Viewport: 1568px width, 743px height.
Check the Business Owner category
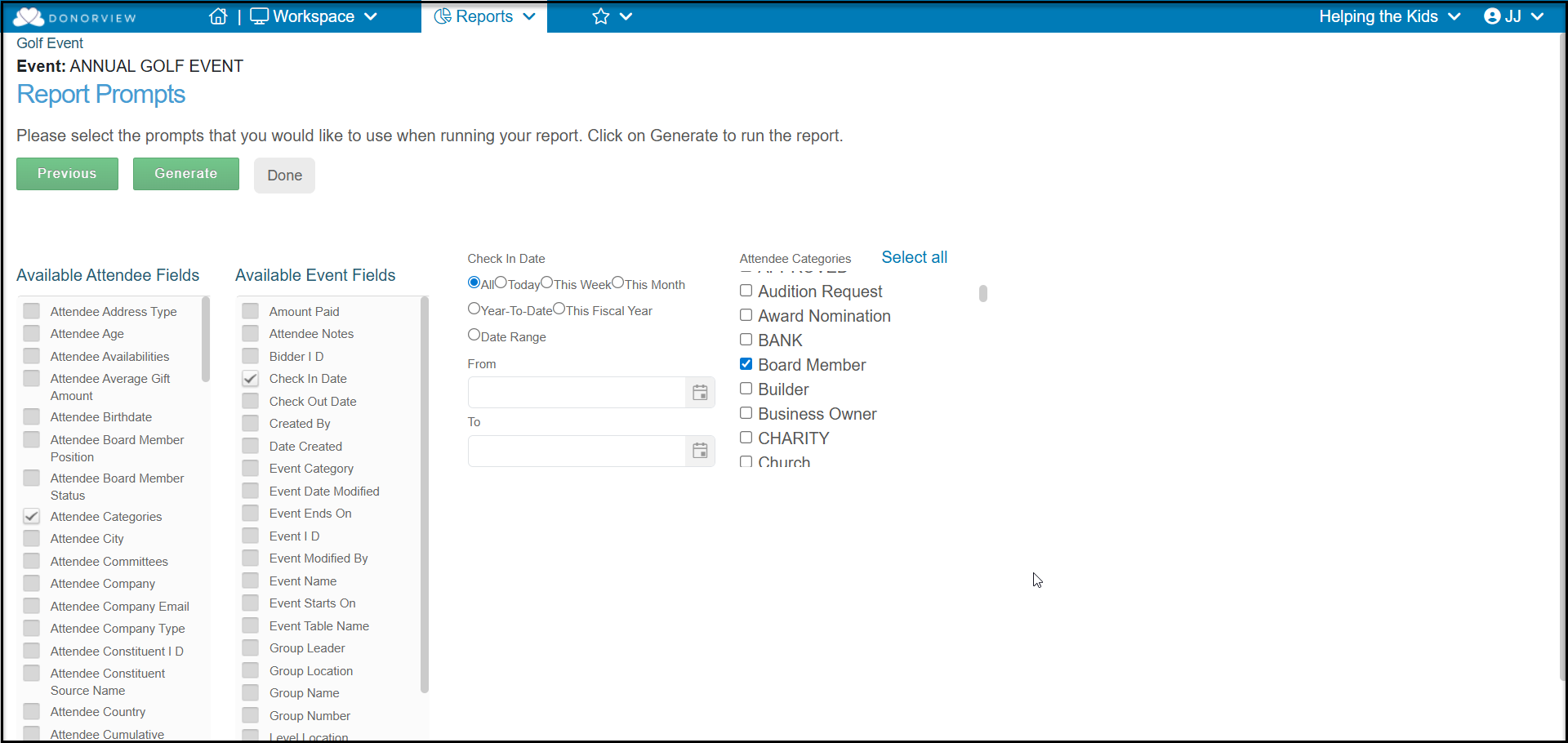tap(746, 413)
